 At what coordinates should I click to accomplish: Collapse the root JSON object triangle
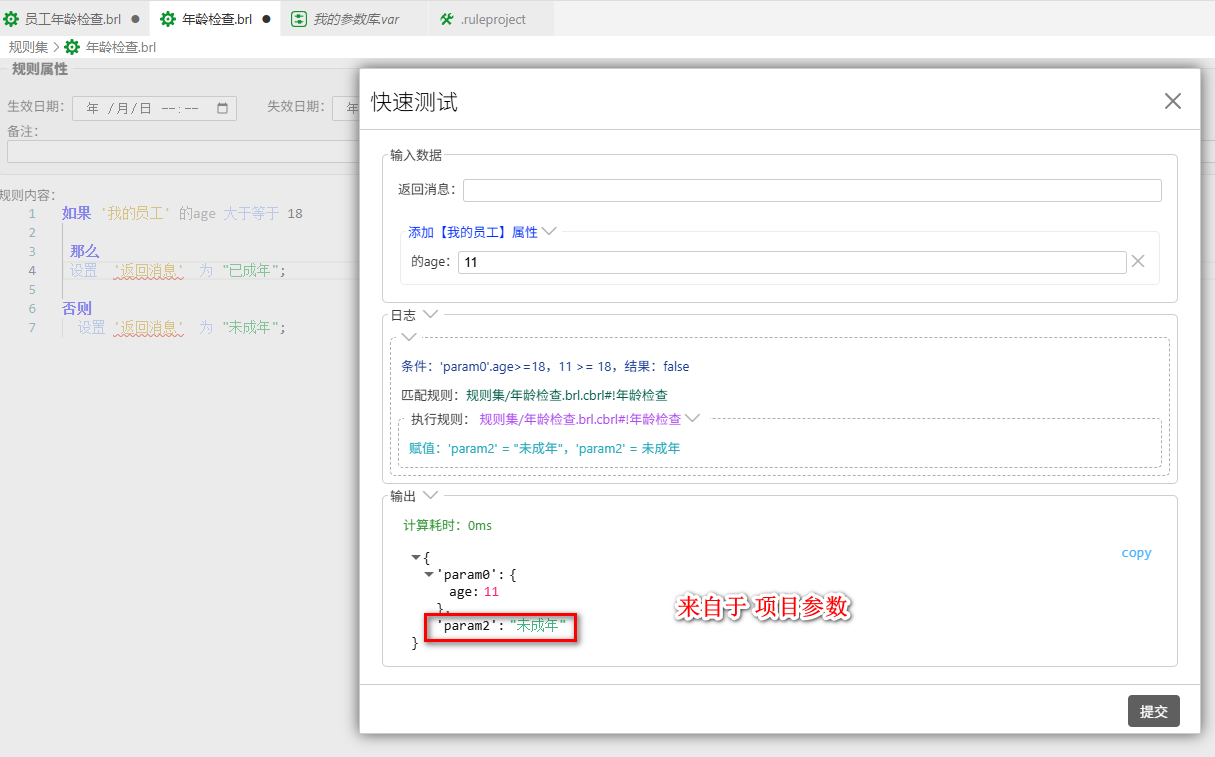click(x=416, y=557)
